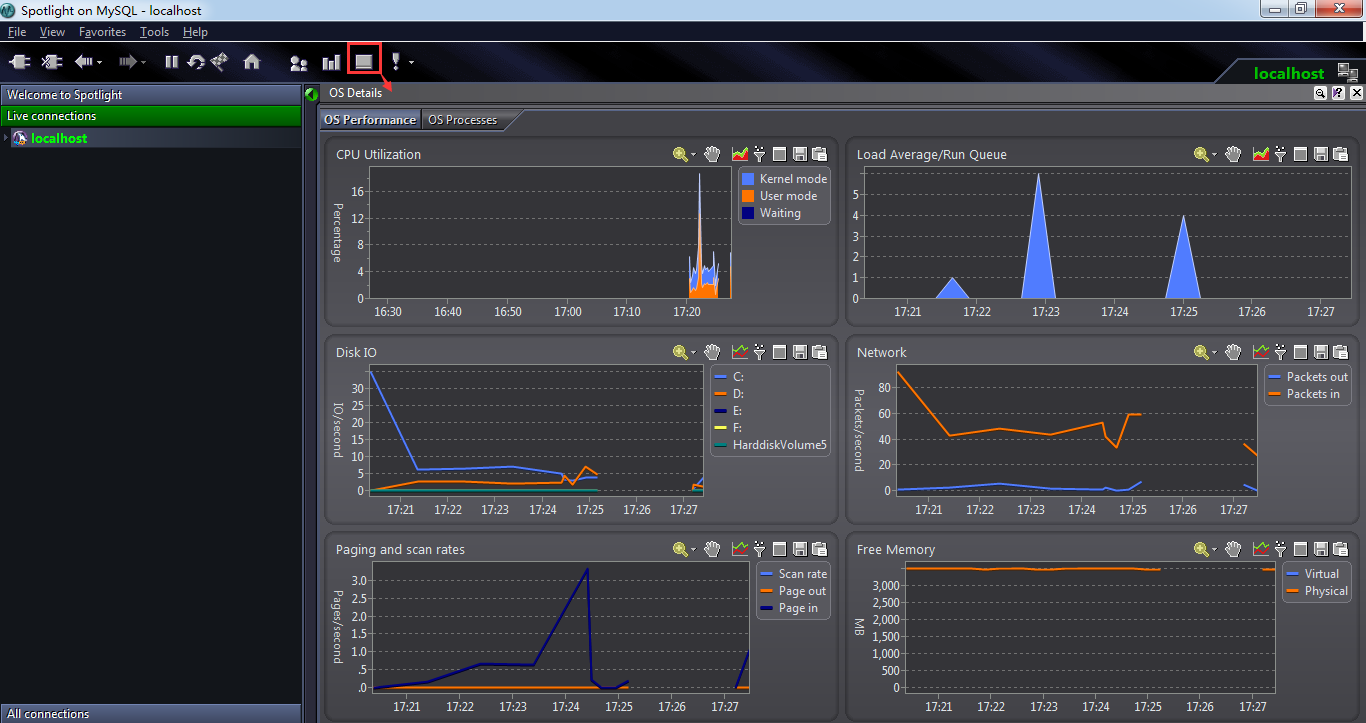Toggle chart style icon on Paging panel
Image resolution: width=1366 pixels, height=723 pixels.
(740, 549)
